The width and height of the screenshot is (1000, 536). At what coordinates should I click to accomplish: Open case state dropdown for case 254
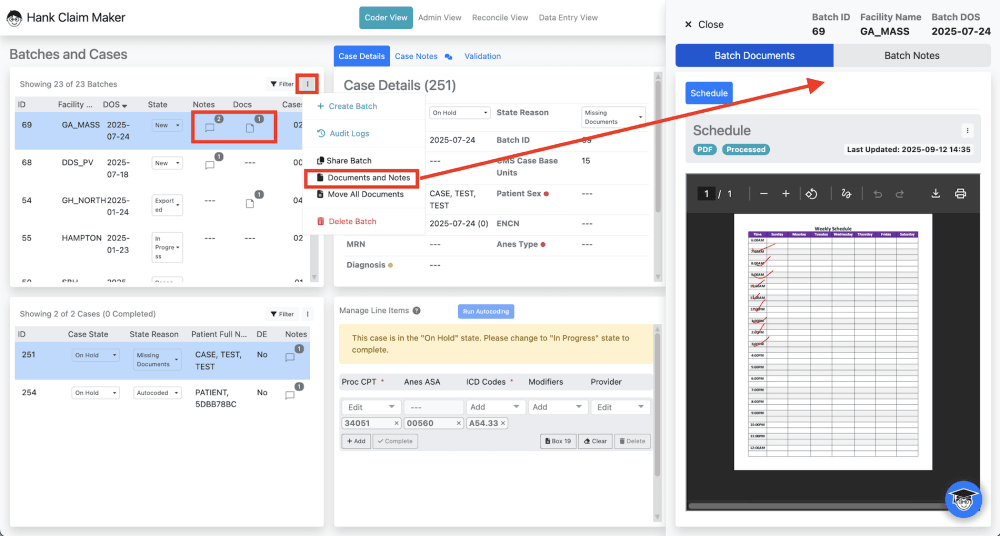(96, 393)
